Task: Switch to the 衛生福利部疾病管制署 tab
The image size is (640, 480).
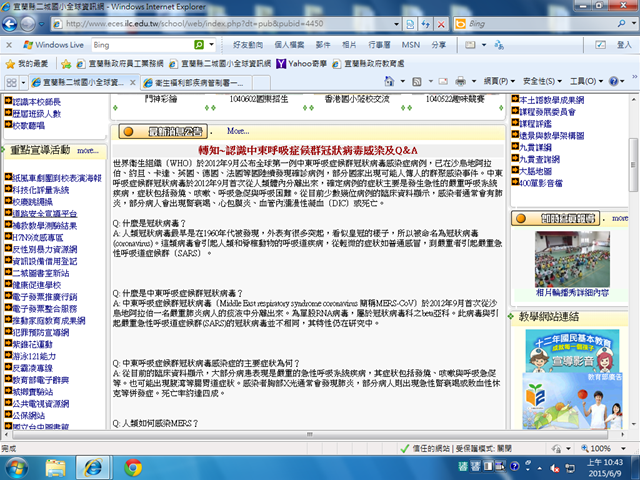Action: 196,83
